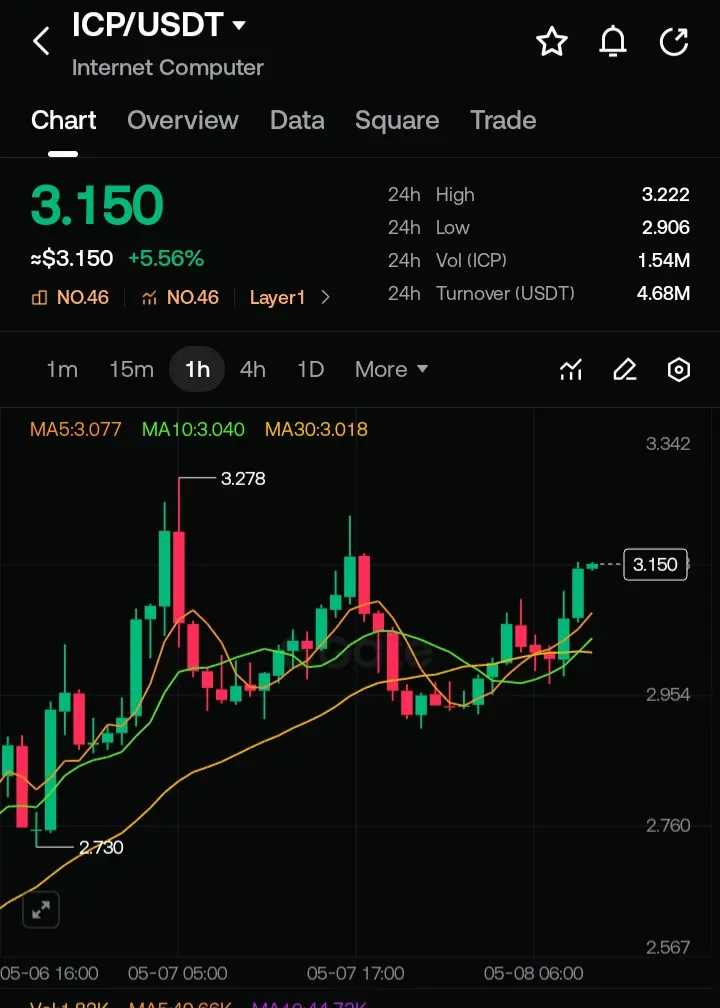Open price alert bell icon
The height and width of the screenshot is (1008, 720).
(x=613, y=42)
